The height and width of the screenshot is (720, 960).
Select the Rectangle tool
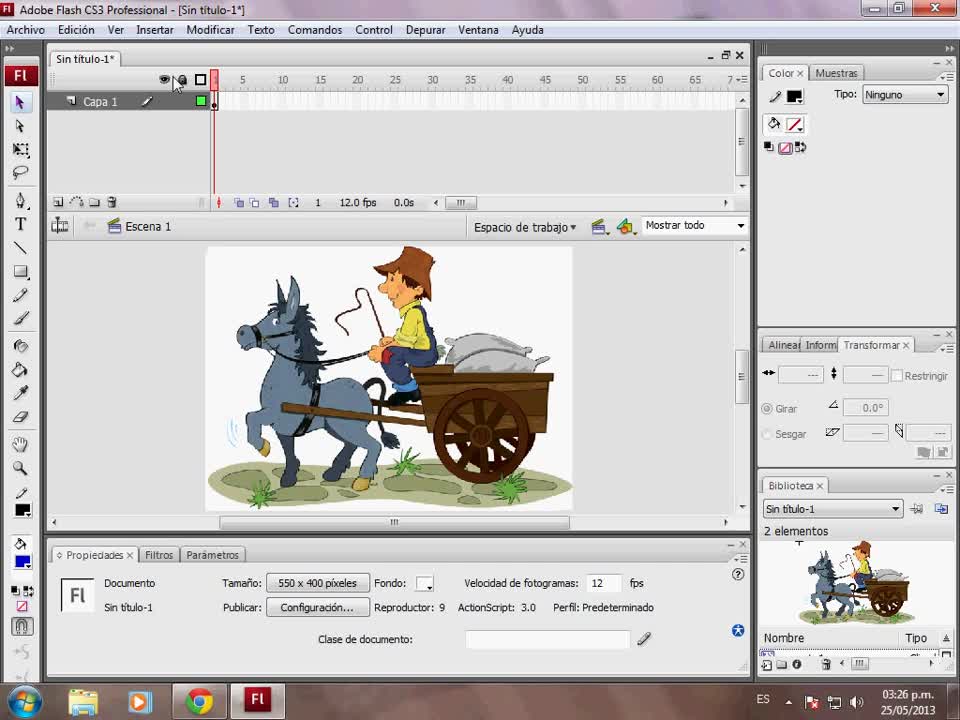click(x=20, y=271)
